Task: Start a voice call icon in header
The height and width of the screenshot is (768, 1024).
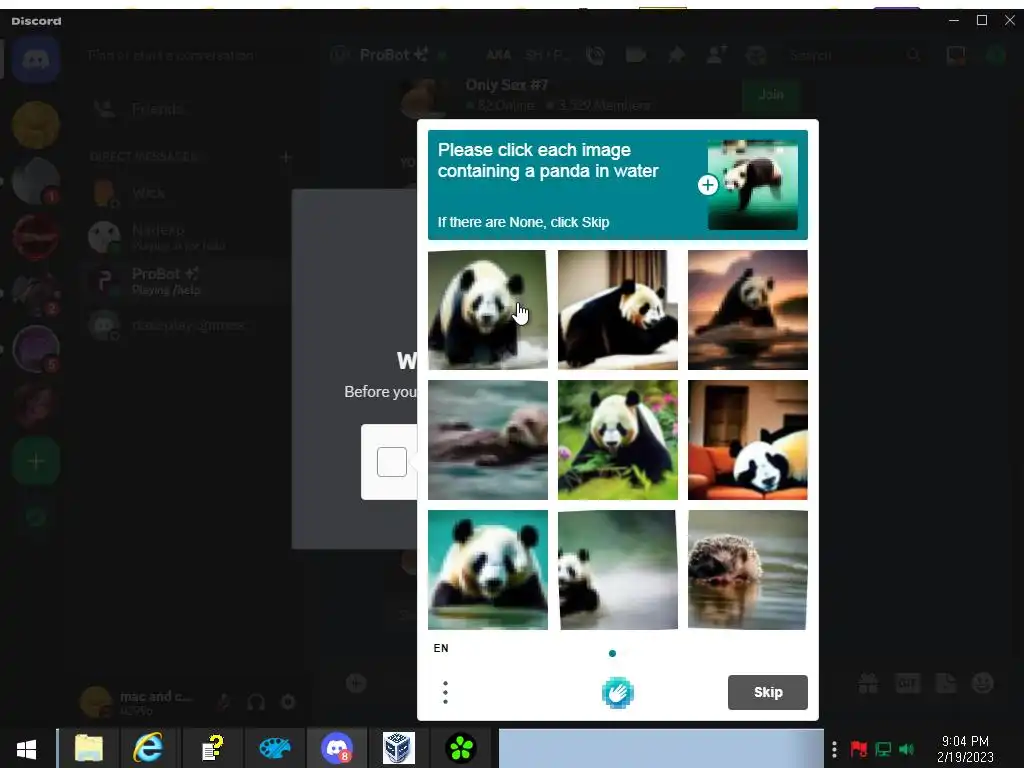Action: click(x=595, y=56)
